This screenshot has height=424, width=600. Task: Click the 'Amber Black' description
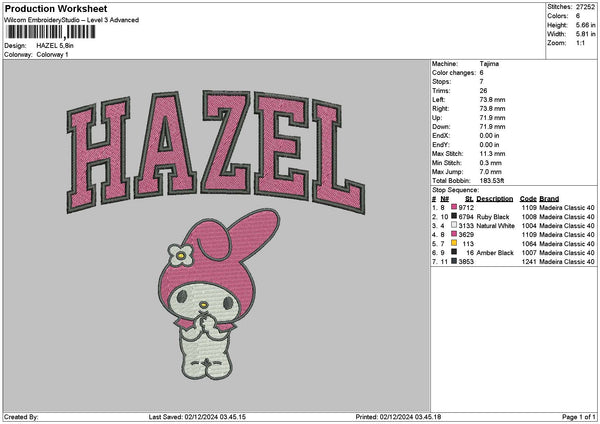click(x=495, y=253)
